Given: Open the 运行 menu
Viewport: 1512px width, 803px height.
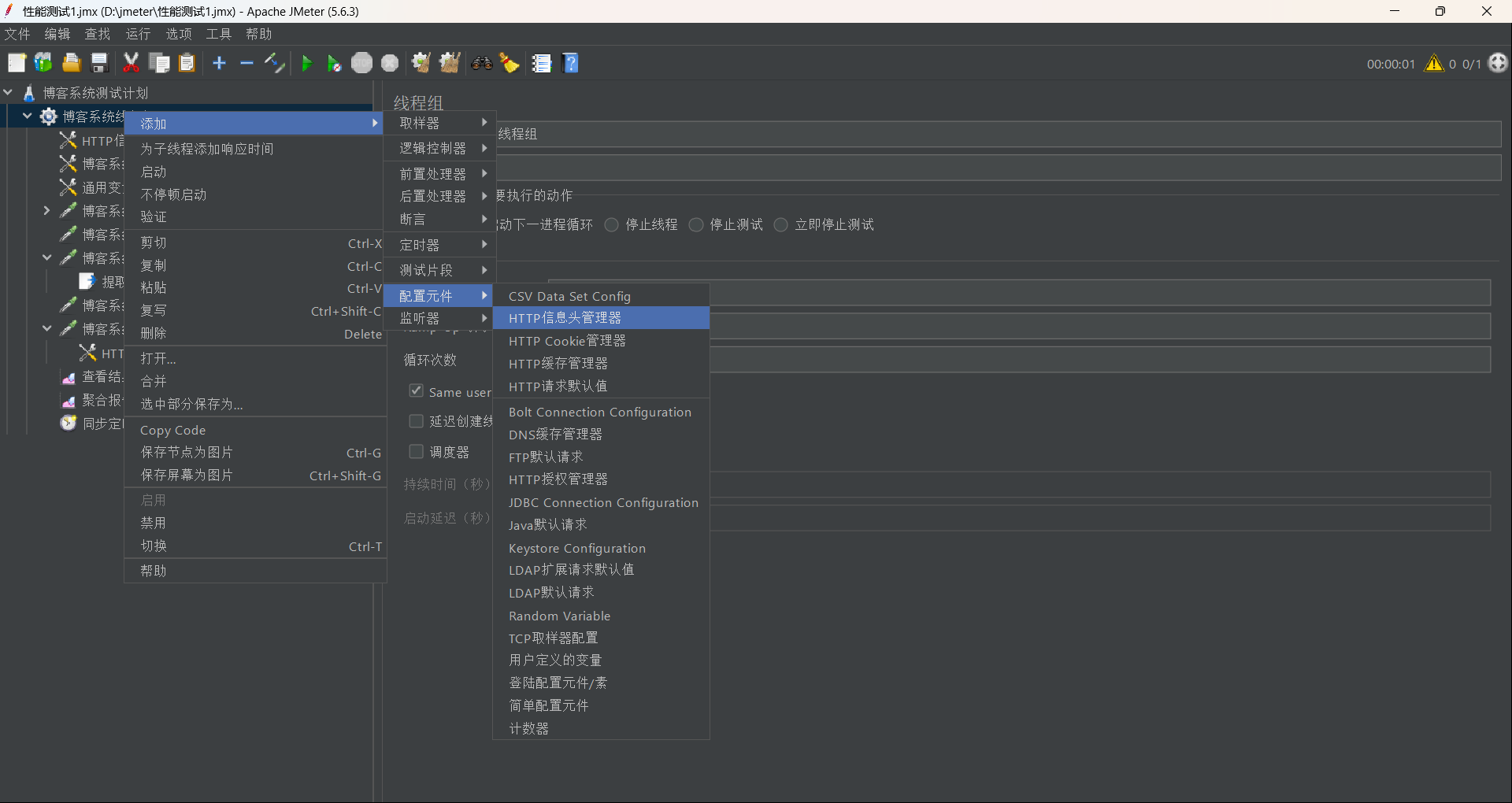Looking at the screenshot, I should (x=138, y=34).
